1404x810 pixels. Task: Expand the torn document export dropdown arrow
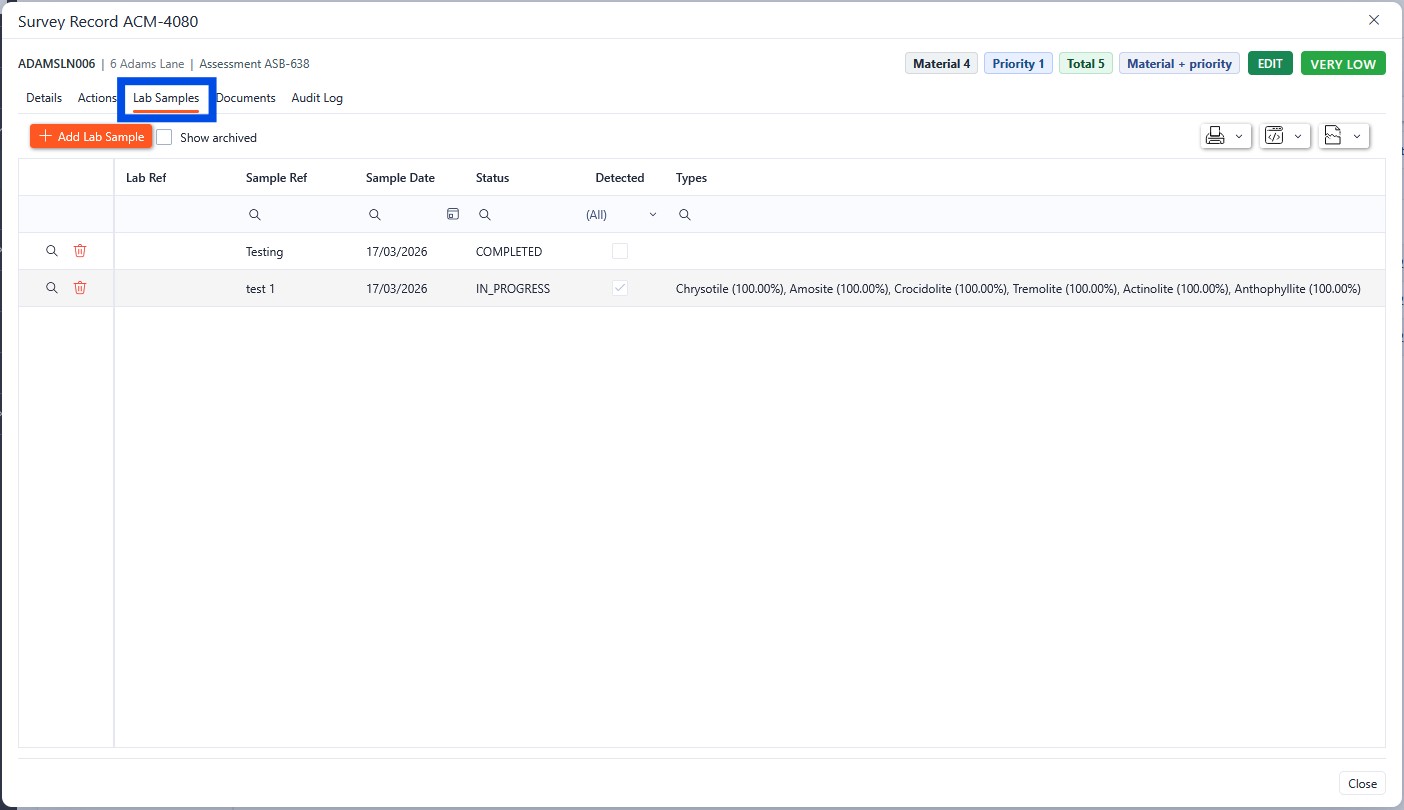(x=1357, y=136)
